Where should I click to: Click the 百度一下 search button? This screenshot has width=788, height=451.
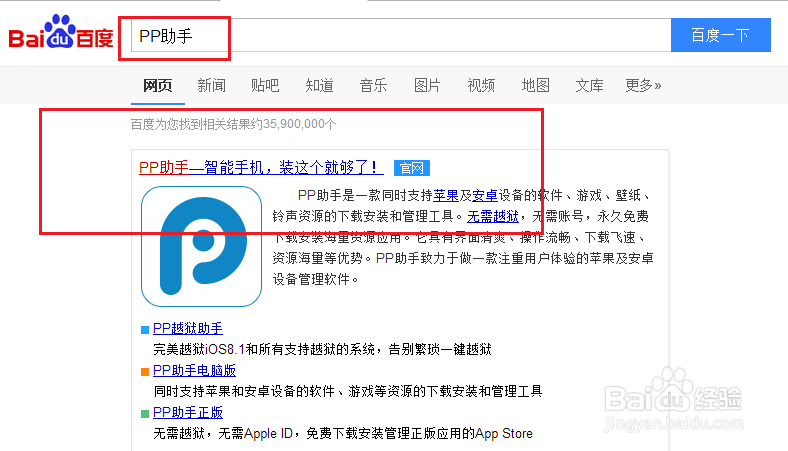(721, 35)
